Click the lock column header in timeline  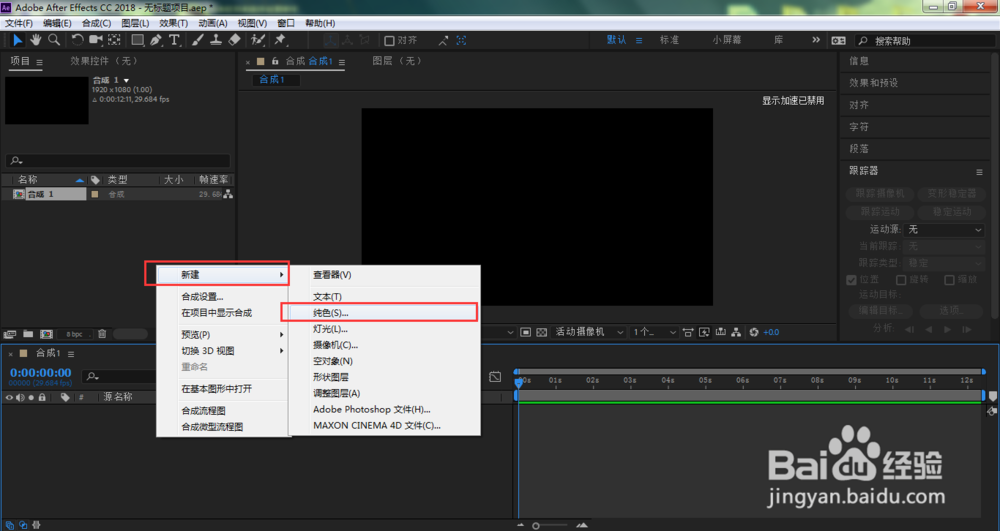(42, 397)
